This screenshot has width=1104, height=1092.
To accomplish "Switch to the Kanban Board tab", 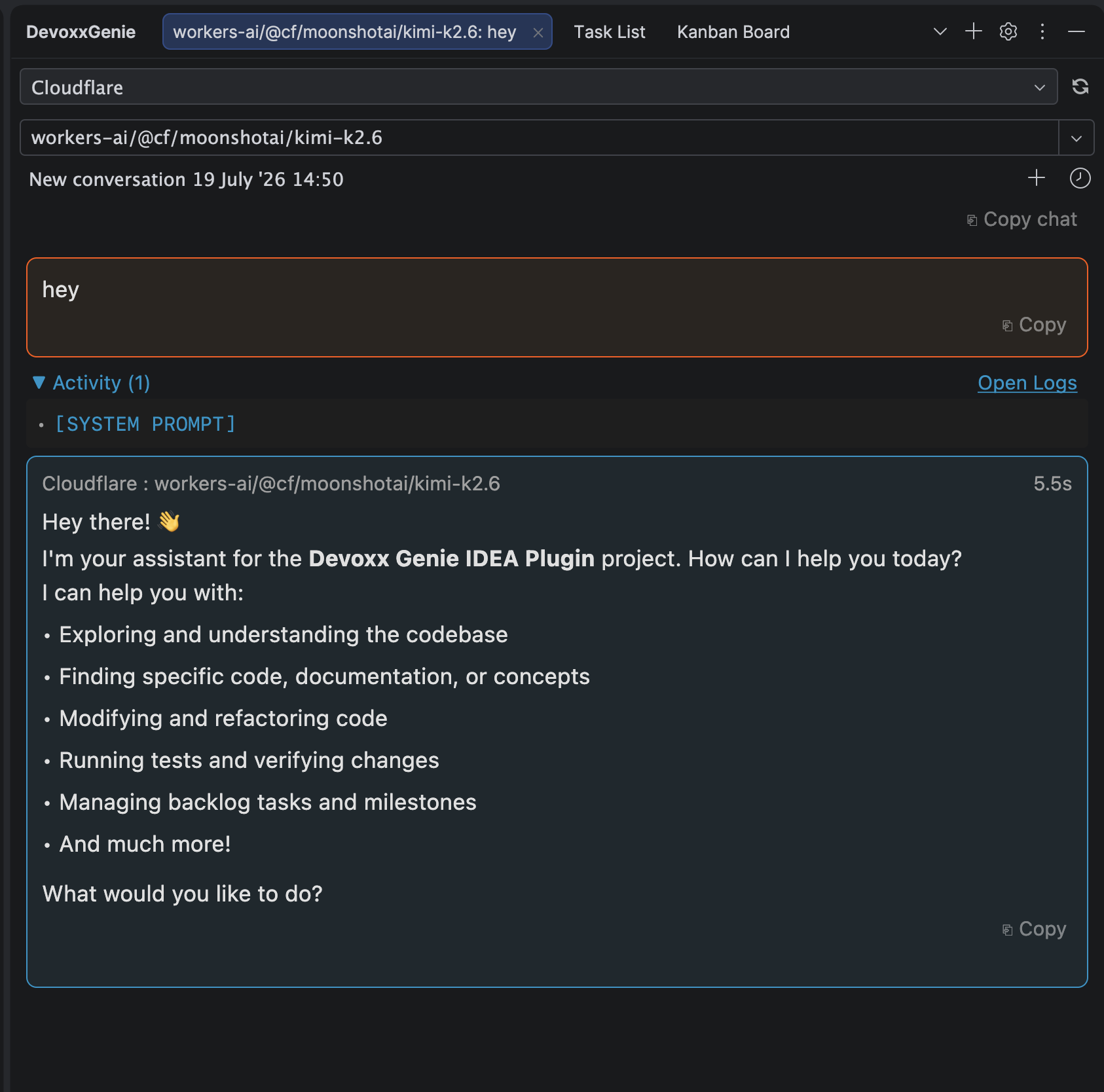I will [x=733, y=32].
